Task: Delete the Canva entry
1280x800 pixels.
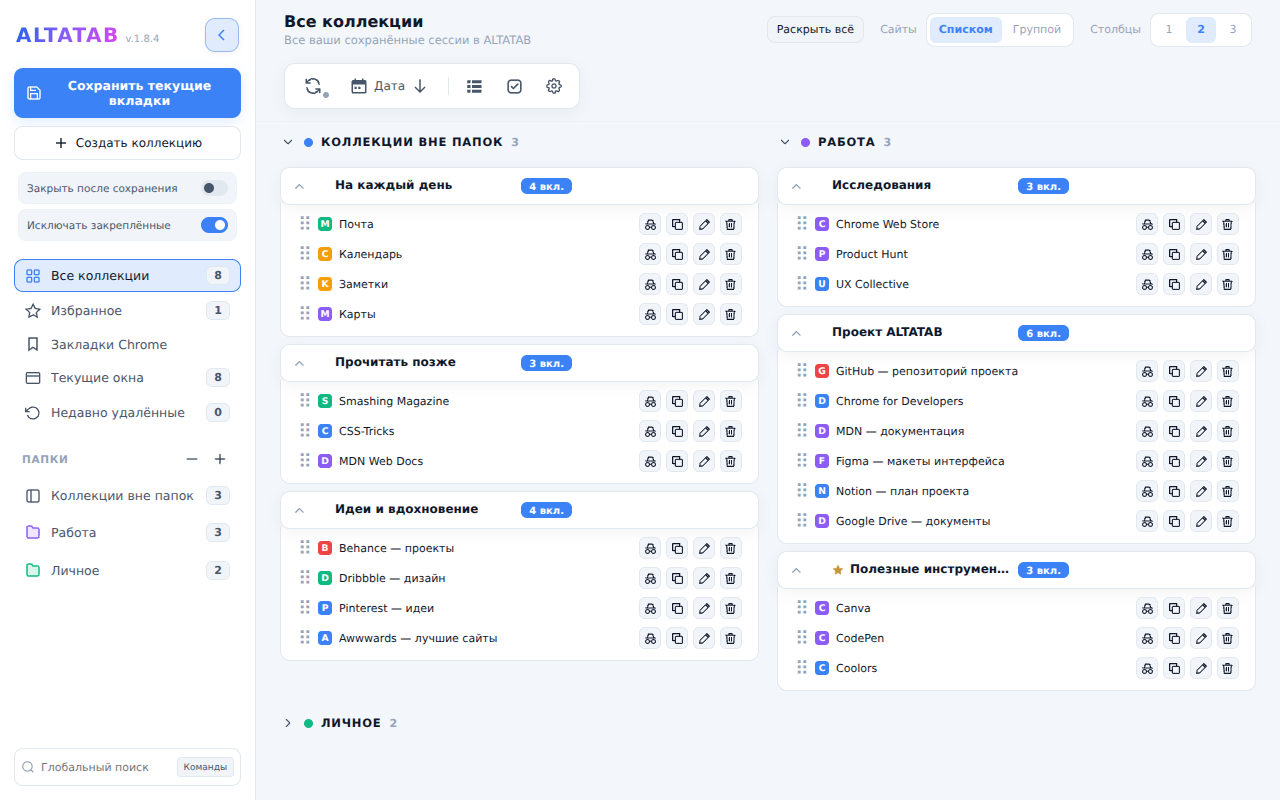Action: (x=1228, y=608)
